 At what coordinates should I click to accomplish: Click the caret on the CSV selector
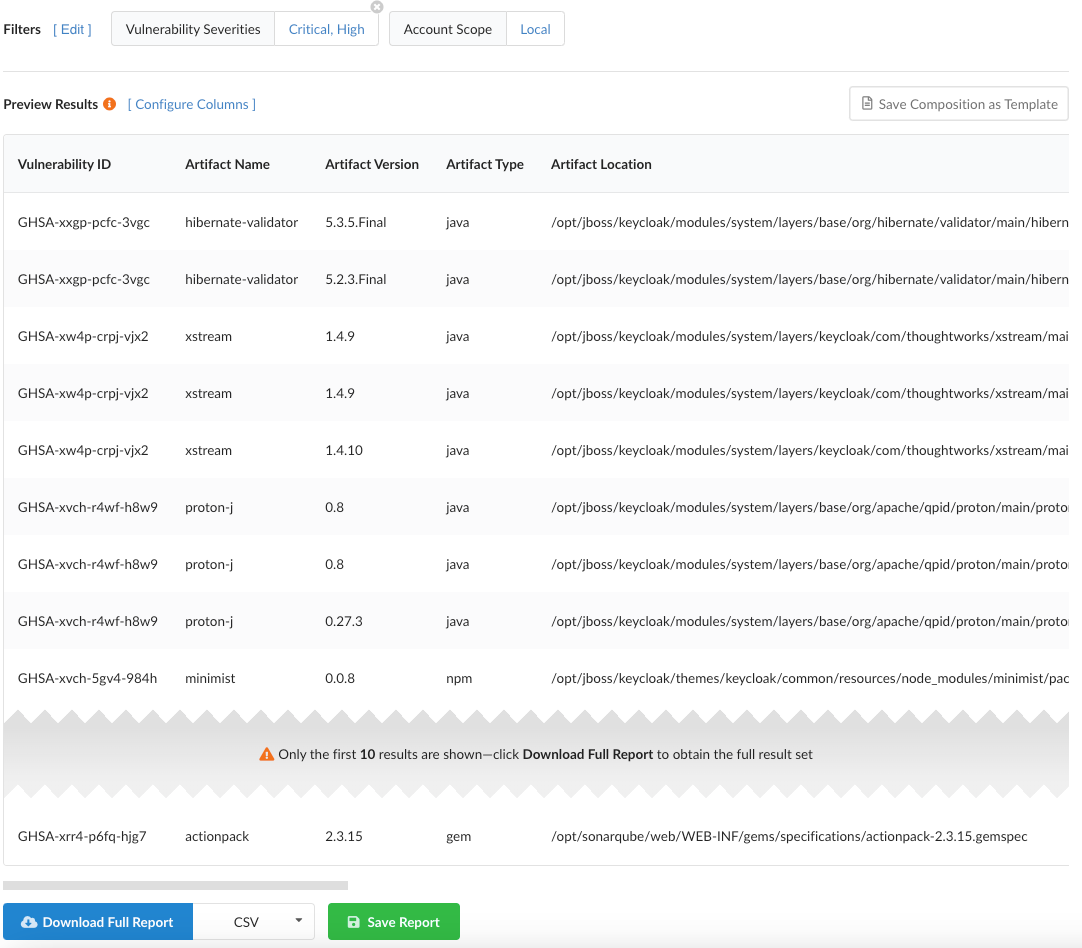[x=297, y=921]
